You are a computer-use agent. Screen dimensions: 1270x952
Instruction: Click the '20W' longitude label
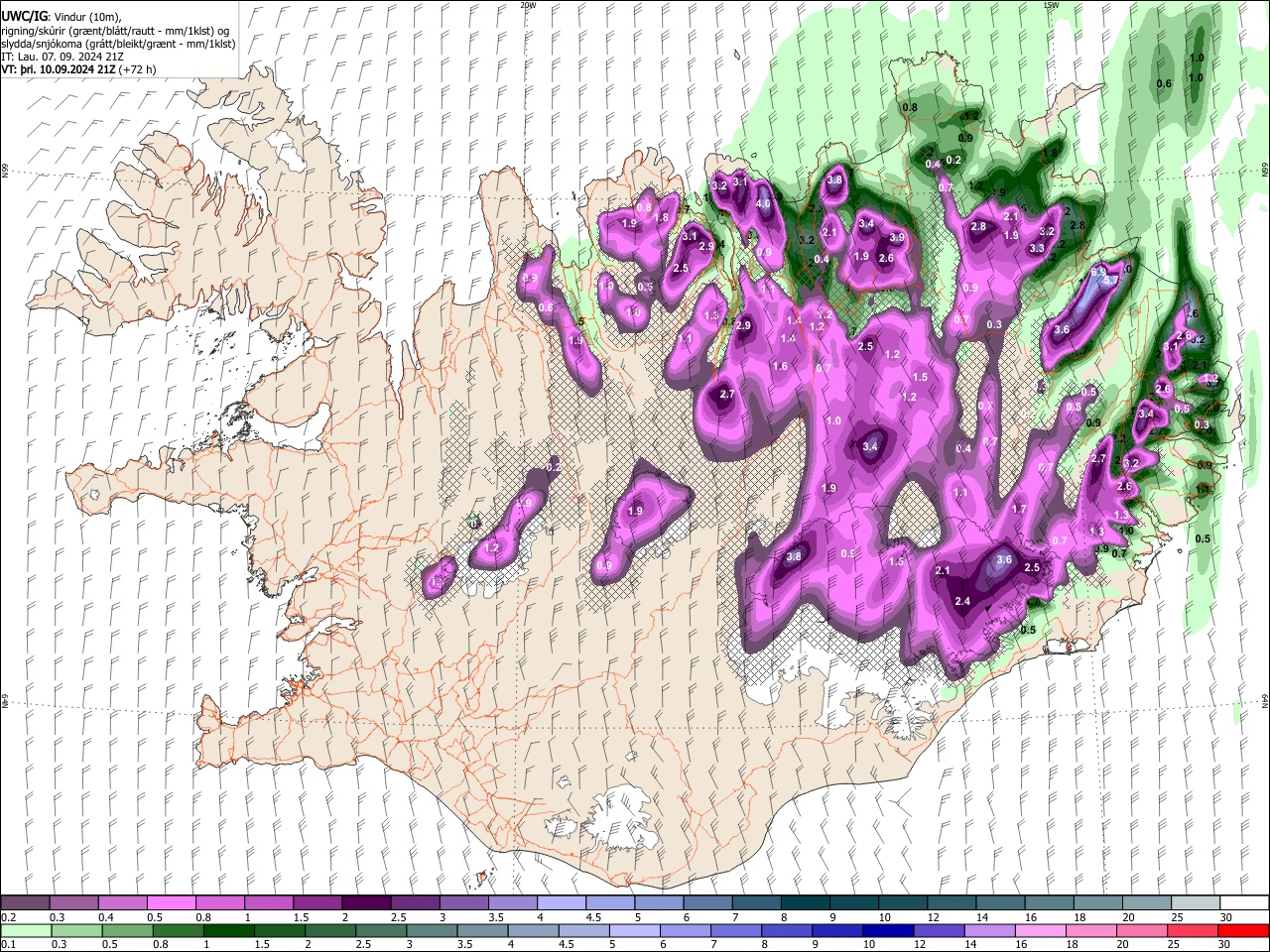(x=528, y=5)
